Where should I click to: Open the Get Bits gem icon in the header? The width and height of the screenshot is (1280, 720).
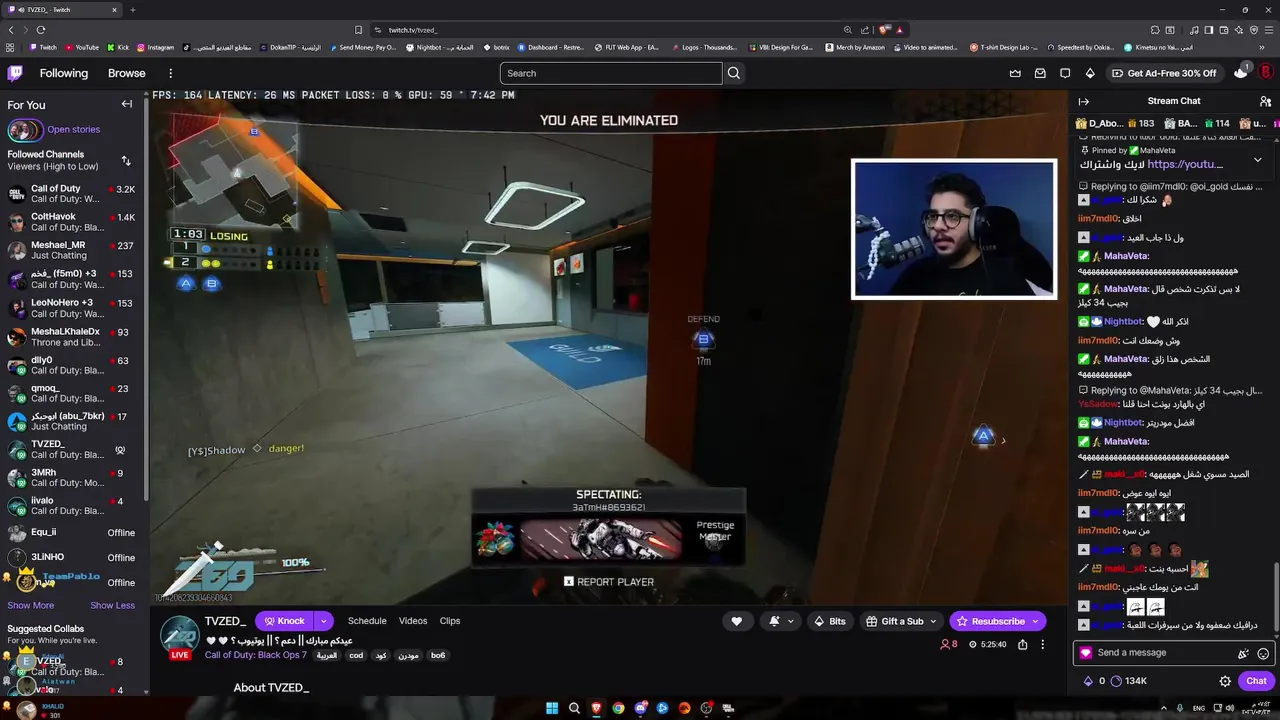coord(1090,73)
